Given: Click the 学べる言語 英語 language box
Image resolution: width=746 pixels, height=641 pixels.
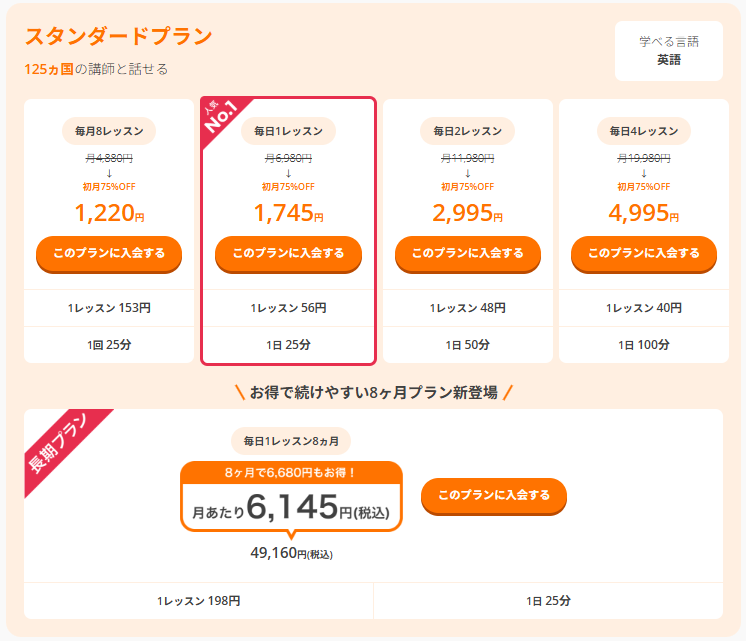Looking at the screenshot, I should tap(669, 51).
